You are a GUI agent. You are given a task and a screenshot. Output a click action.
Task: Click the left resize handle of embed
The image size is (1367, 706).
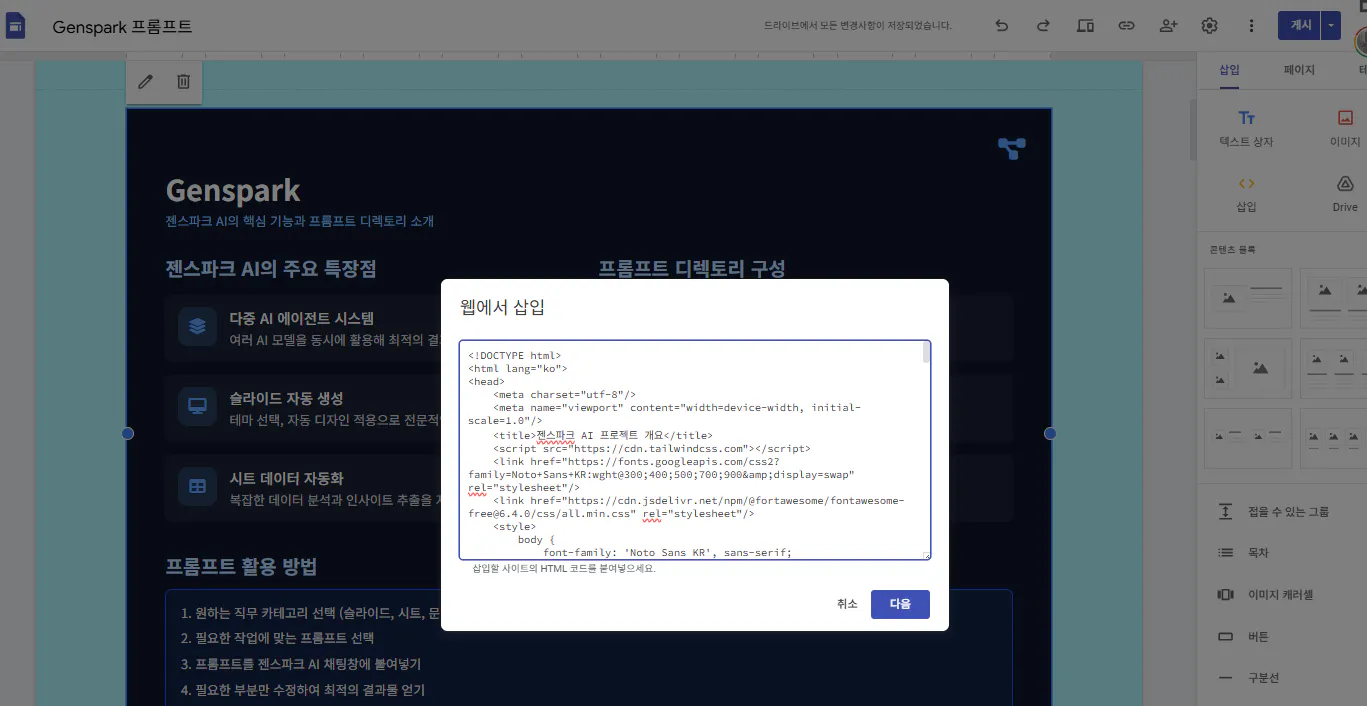[127, 433]
